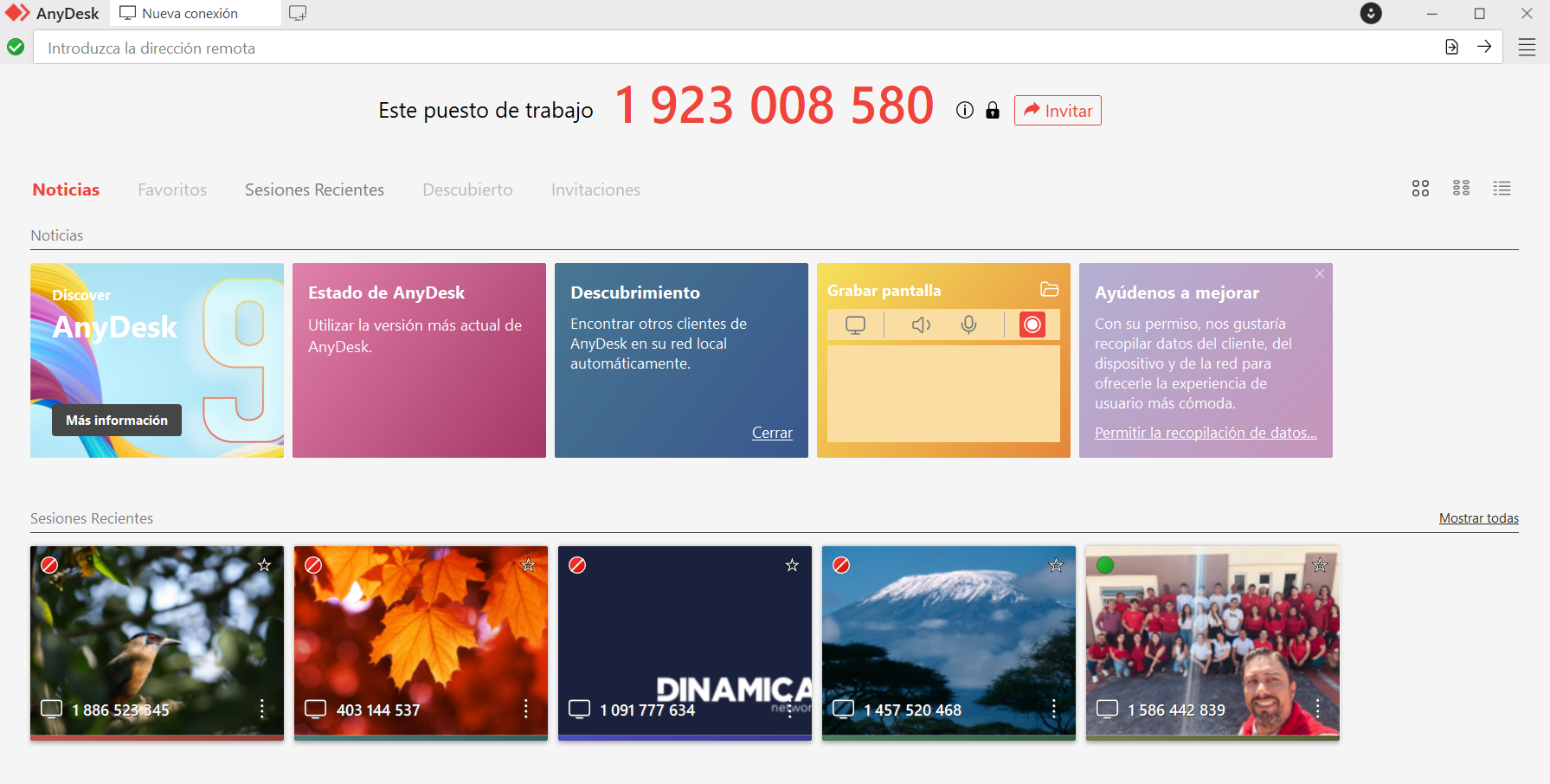Click the info icon beside workstation ID
The width and height of the screenshot is (1550, 784).
[964, 110]
